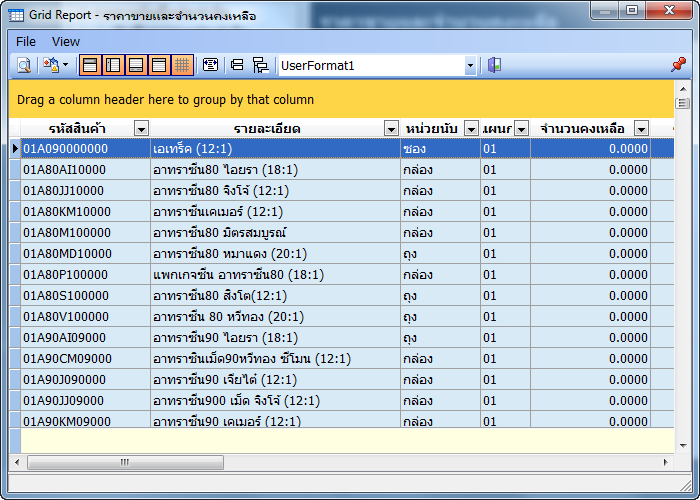This screenshot has width=700, height=500.
Task: Toggle the second layout panel button
Action: click(x=113, y=66)
